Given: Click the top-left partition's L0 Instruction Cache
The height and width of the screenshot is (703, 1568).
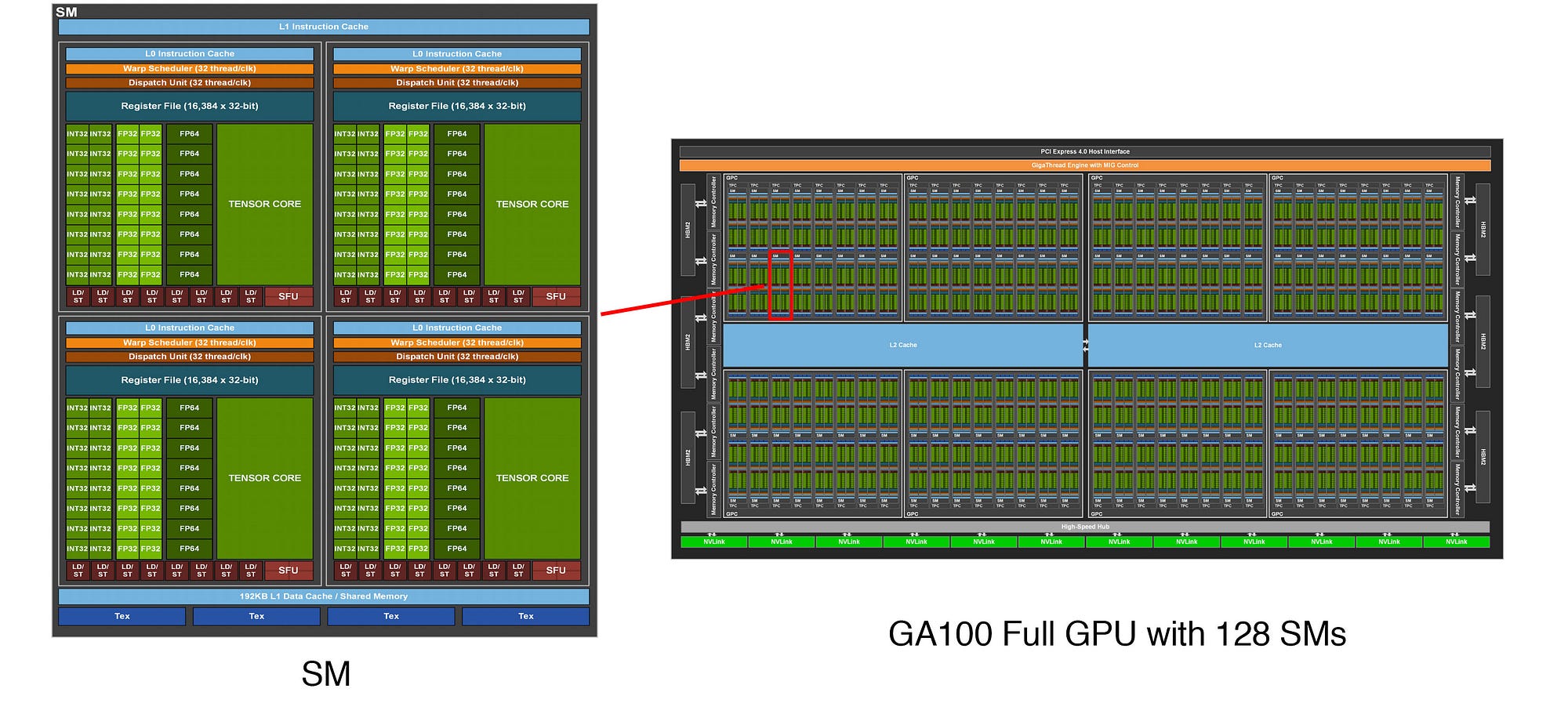Looking at the screenshot, I should click(190, 54).
